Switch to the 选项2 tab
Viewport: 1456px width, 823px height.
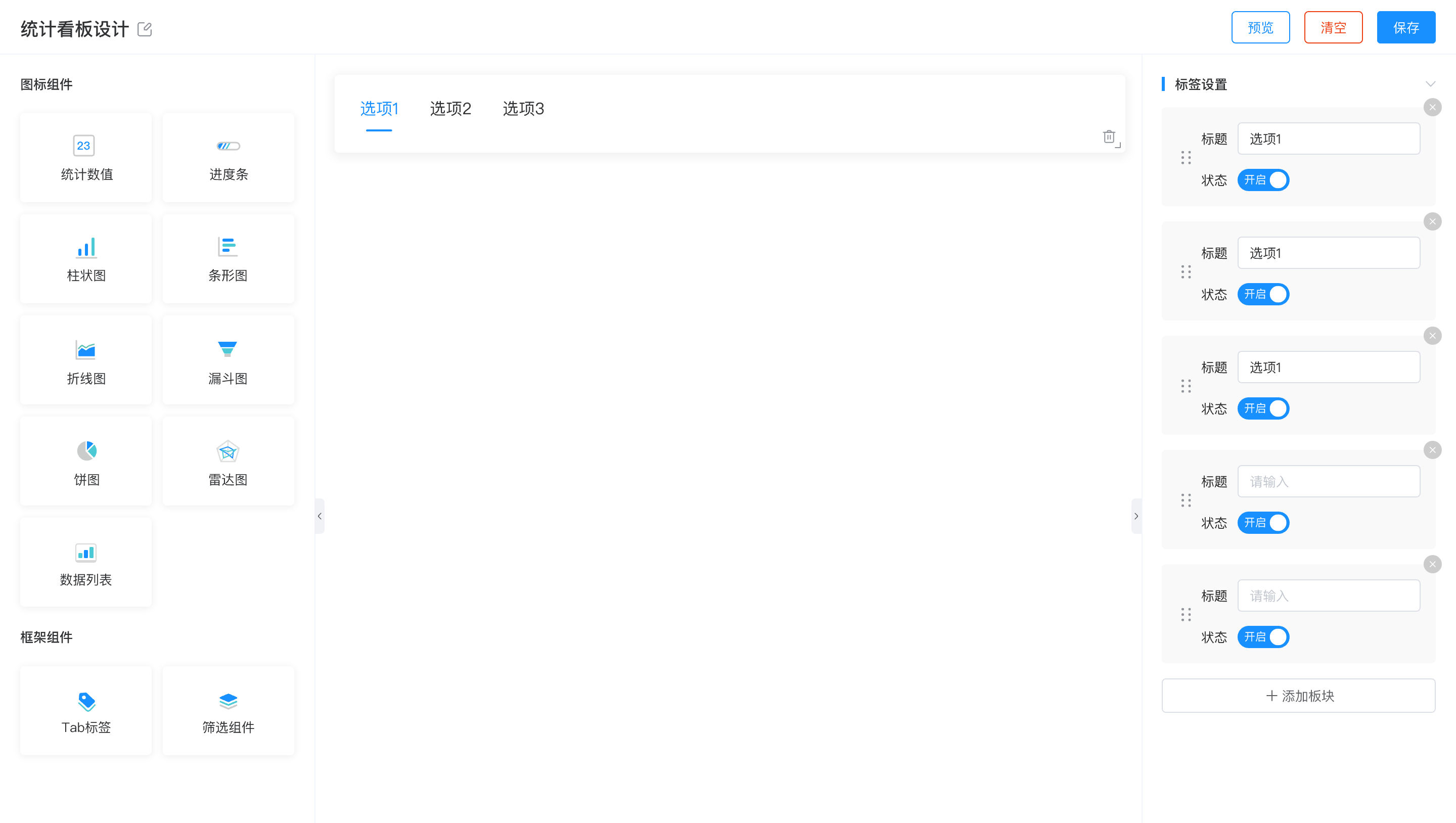tap(450, 109)
